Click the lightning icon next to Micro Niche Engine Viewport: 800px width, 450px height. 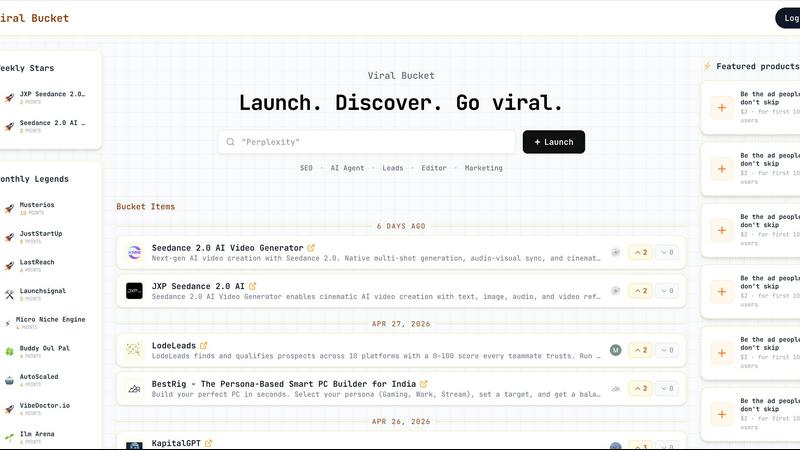click(7, 323)
